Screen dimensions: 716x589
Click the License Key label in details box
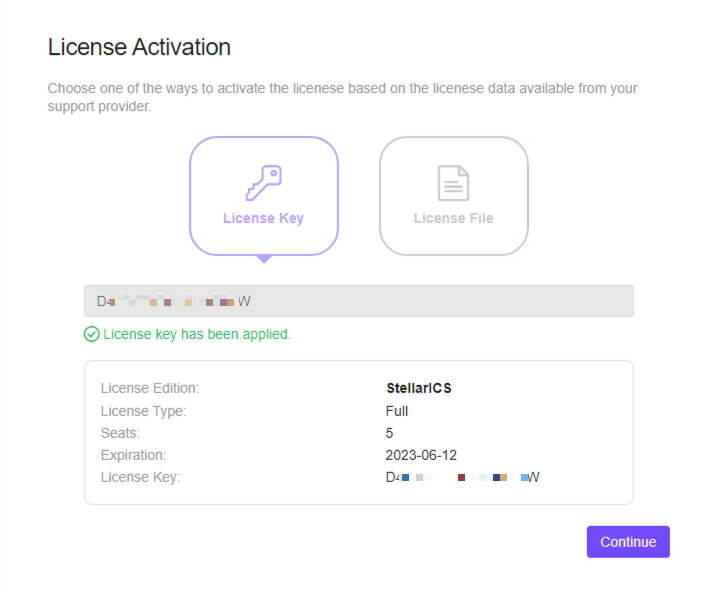pyautogui.click(x=141, y=477)
